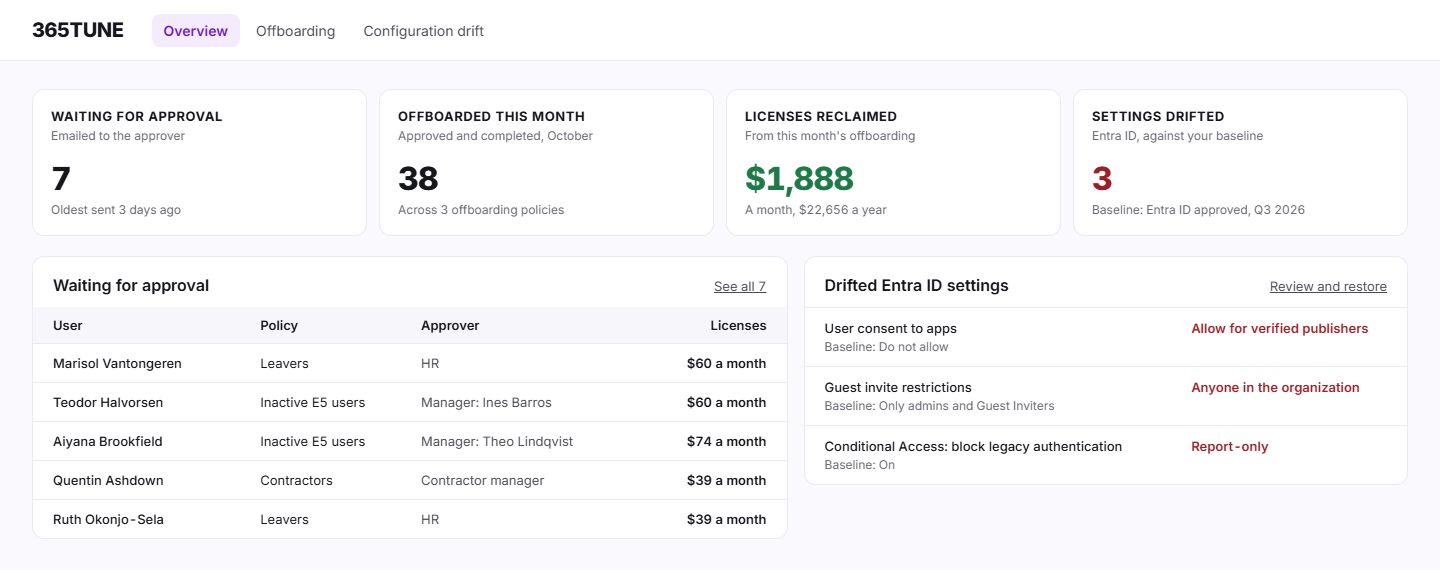Viewport: 1440px width, 570px height.
Task: Switch to the Offboarding tab
Action: pyautogui.click(x=295, y=31)
